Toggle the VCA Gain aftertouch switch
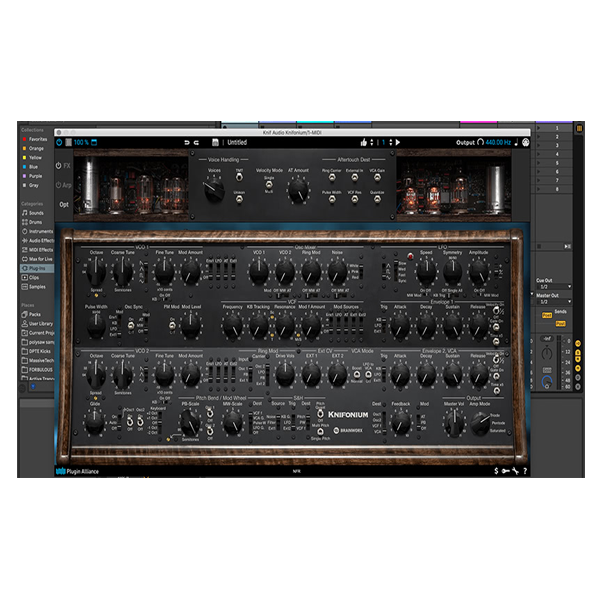 point(377,177)
